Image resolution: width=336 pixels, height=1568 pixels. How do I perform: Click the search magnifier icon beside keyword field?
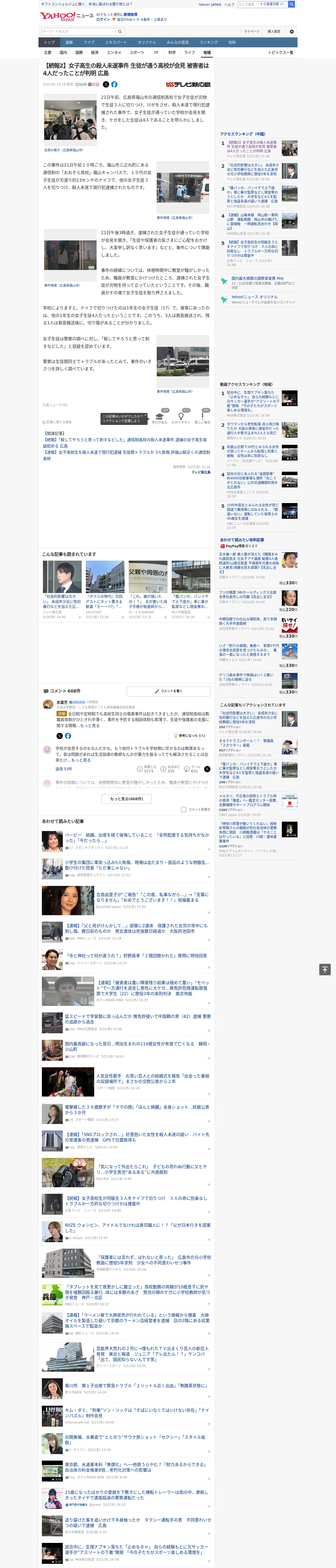click(x=120, y=31)
